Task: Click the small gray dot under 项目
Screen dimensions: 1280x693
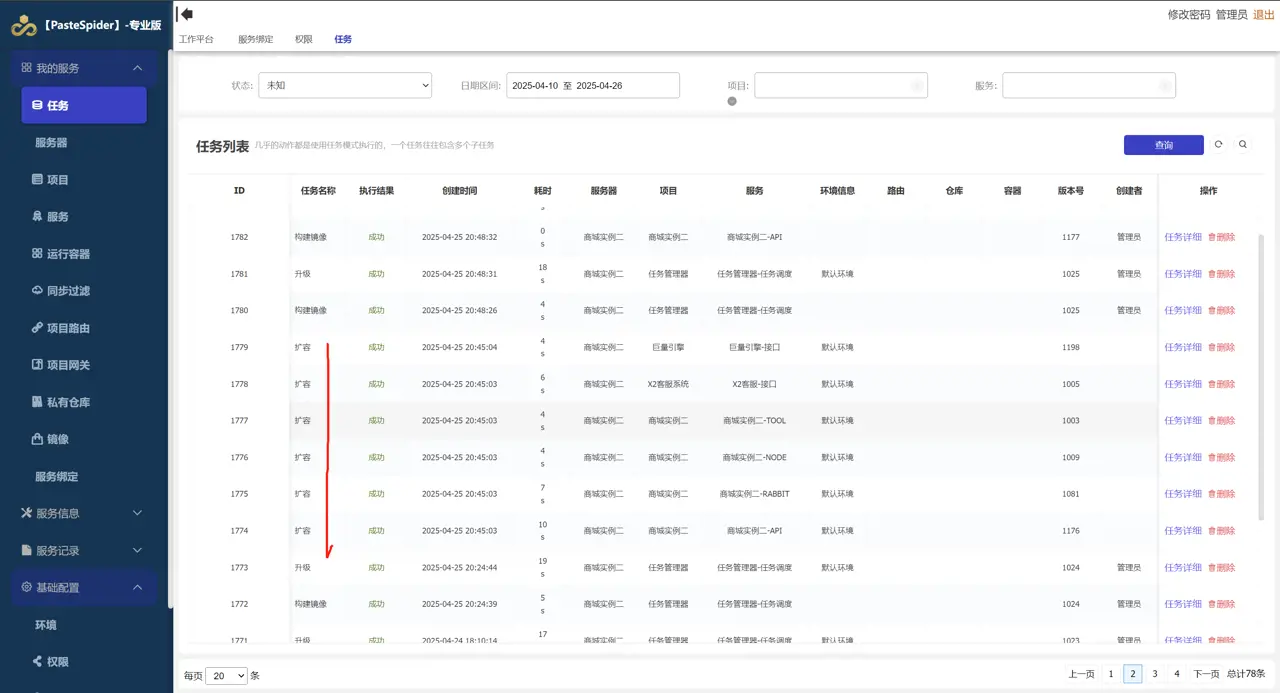Action: 732,101
